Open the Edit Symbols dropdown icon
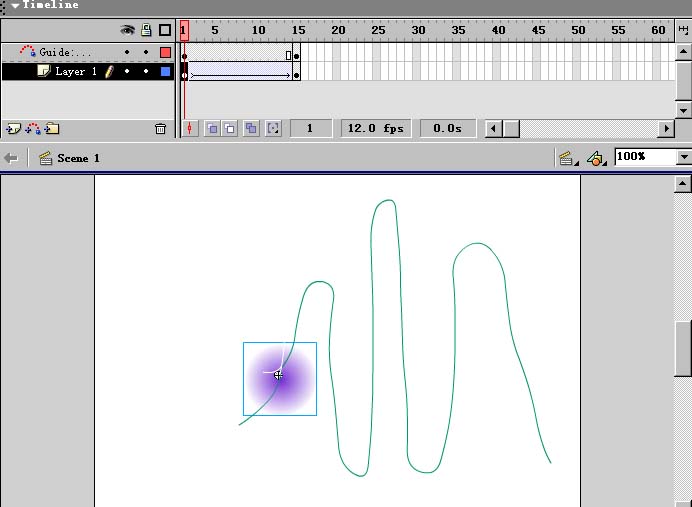 pyautogui.click(x=596, y=158)
